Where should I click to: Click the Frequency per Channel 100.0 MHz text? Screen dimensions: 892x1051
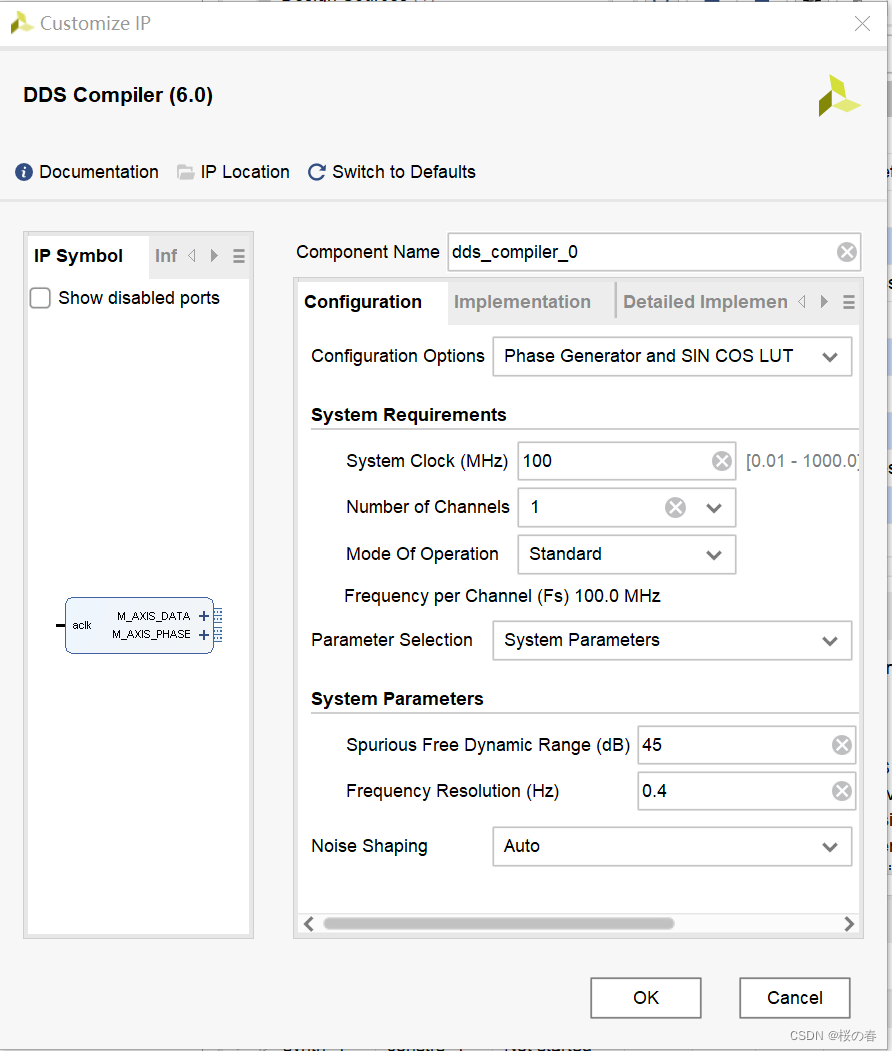502,596
